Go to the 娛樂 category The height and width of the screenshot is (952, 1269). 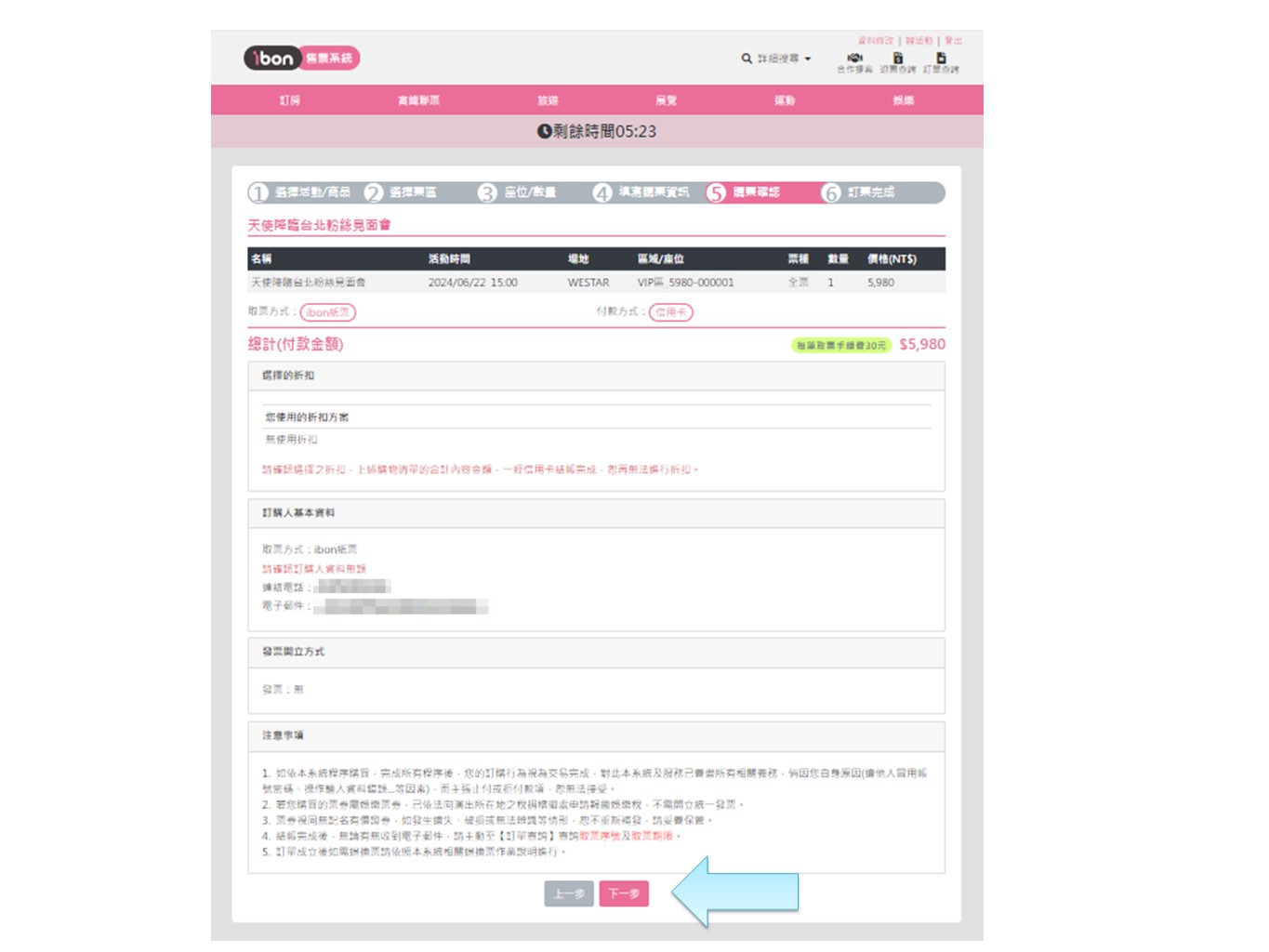(903, 100)
